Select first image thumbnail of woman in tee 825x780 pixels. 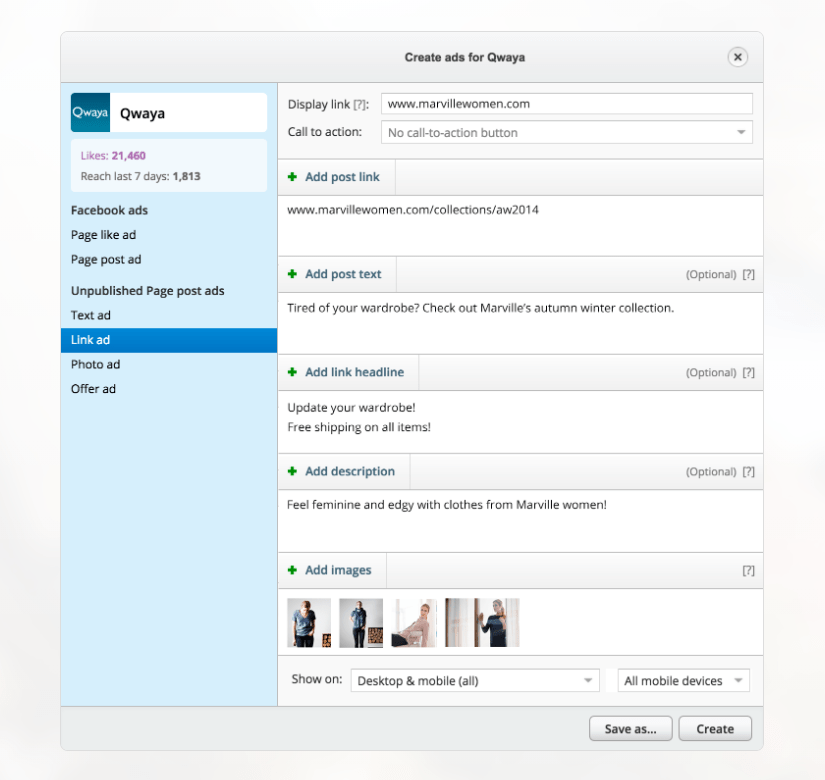pyautogui.click(x=309, y=623)
